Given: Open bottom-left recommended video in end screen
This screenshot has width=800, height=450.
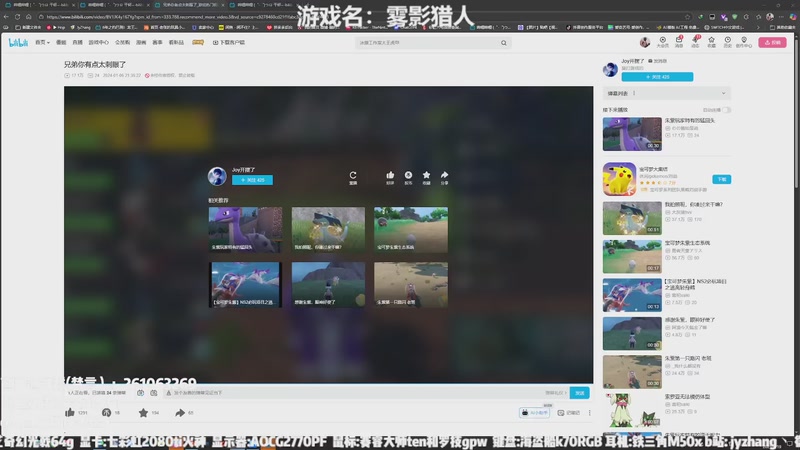Looking at the screenshot, I should click(x=245, y=285).
